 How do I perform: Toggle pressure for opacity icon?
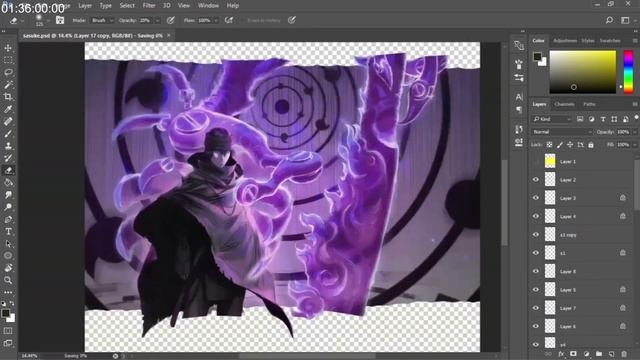point(171,20)
